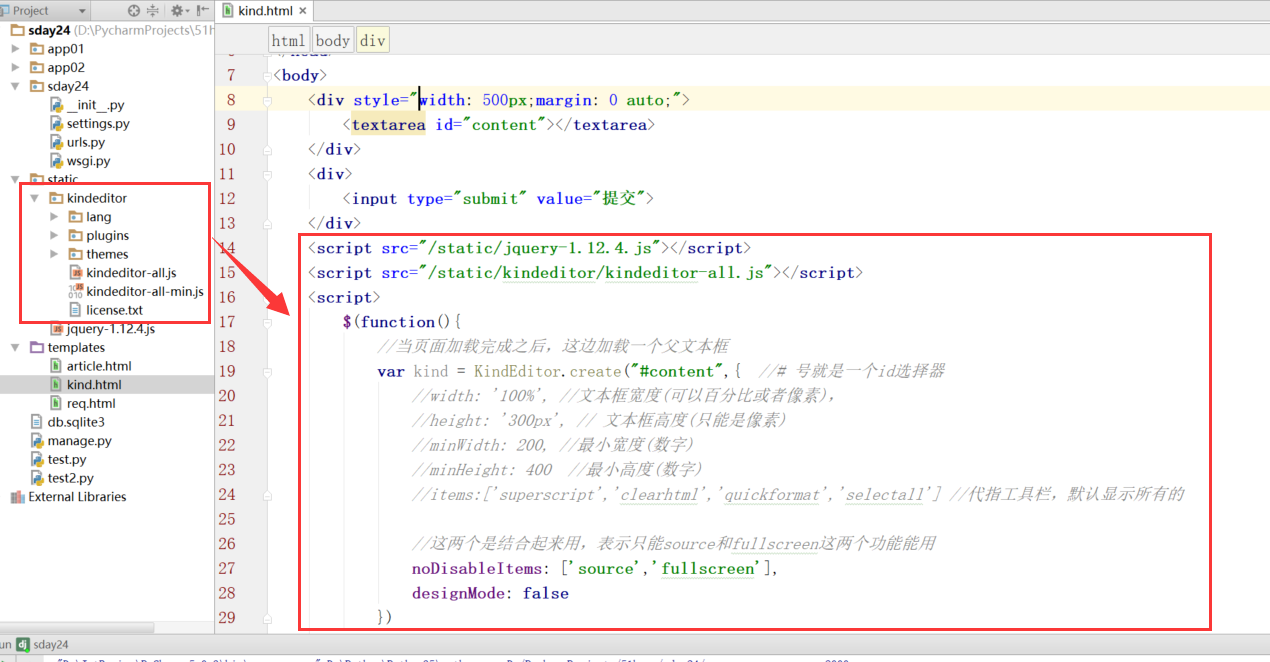Click the kindeditor folder icon
The height and width of the screenshot is (662, 1270).
(x=57, y=198)
